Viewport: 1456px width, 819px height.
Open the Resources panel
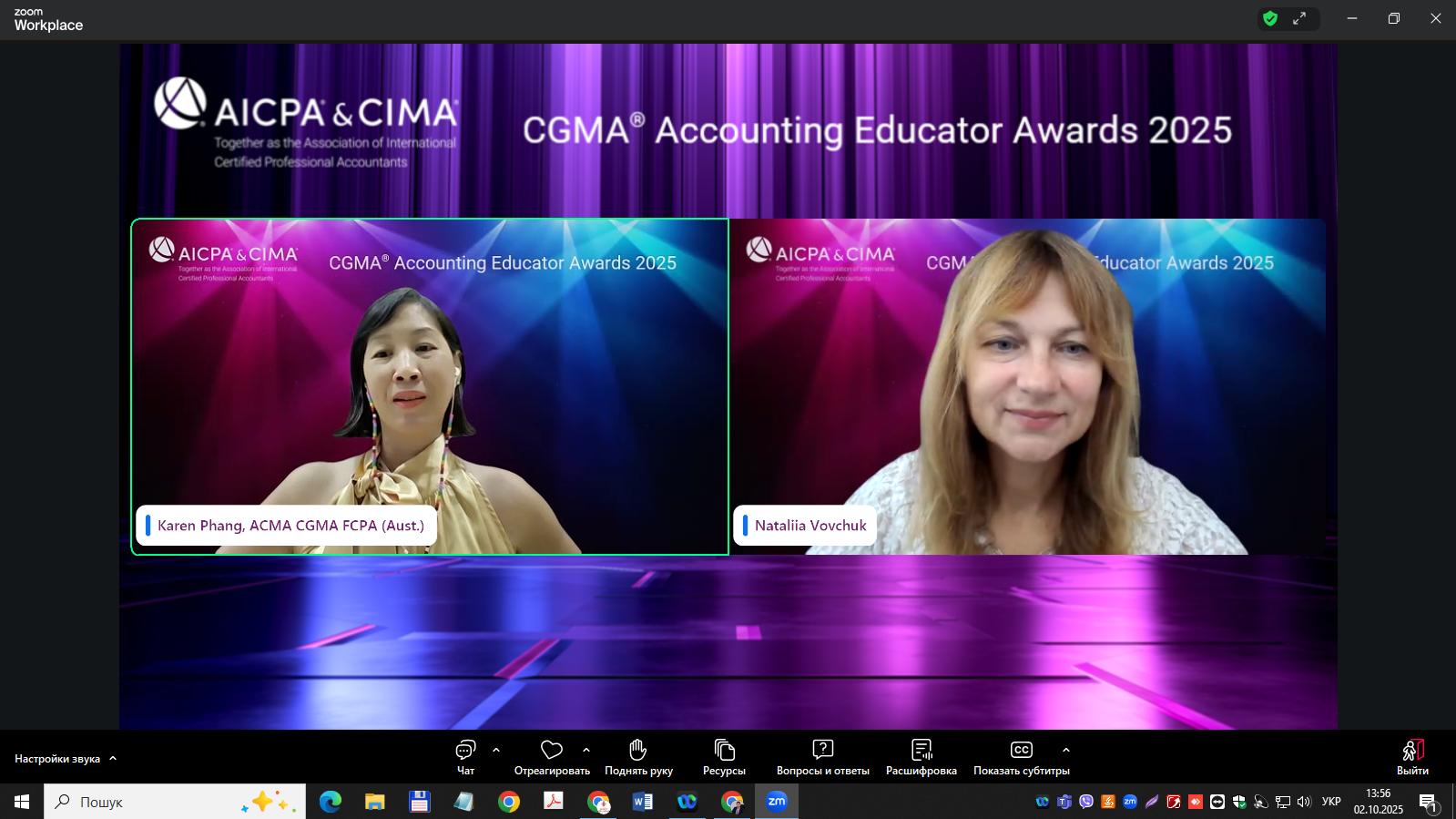[x=724, y=757]
